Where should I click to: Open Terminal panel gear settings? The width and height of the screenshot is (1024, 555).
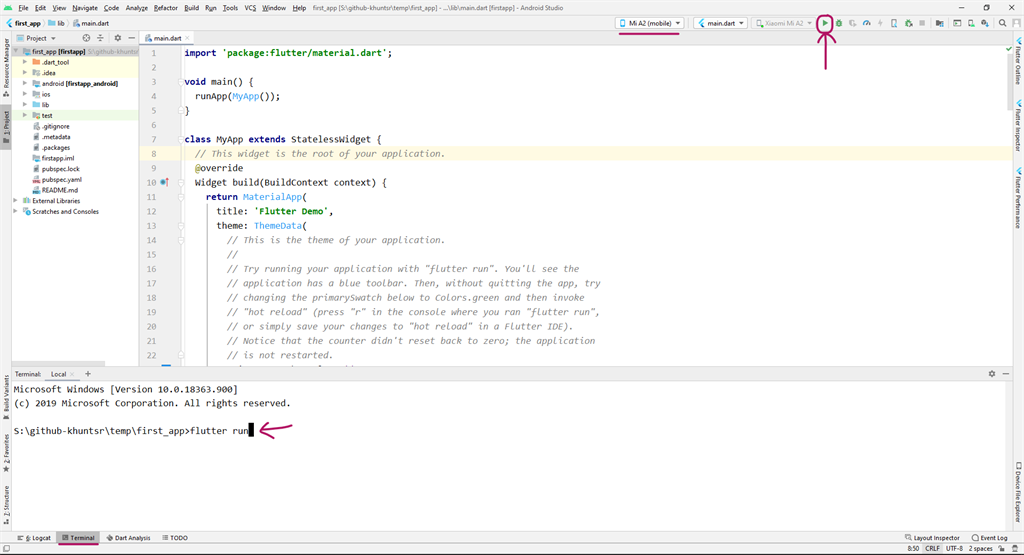(991, 373)
